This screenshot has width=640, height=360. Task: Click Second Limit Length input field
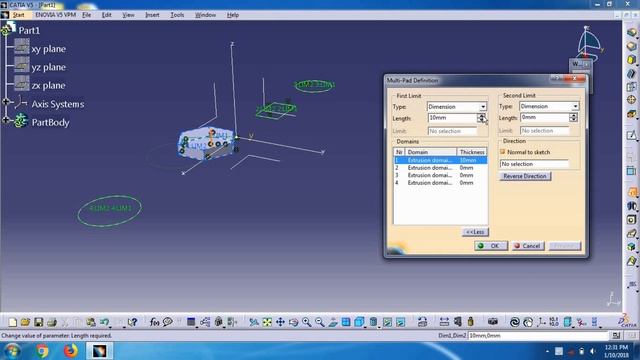coord(544,118)
